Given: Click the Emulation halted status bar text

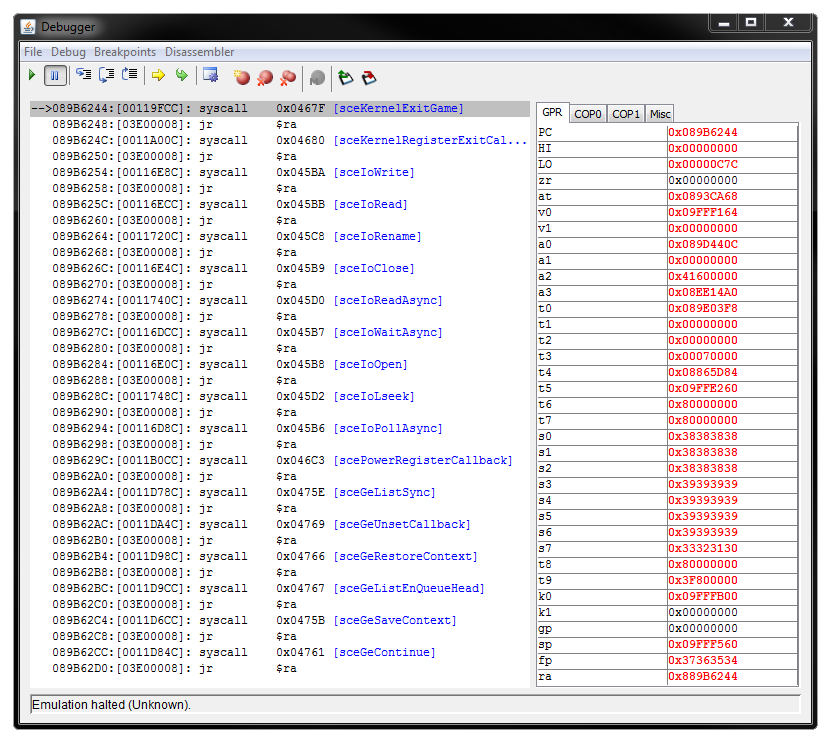Looking at the screenshot, I should pos(111,705).
